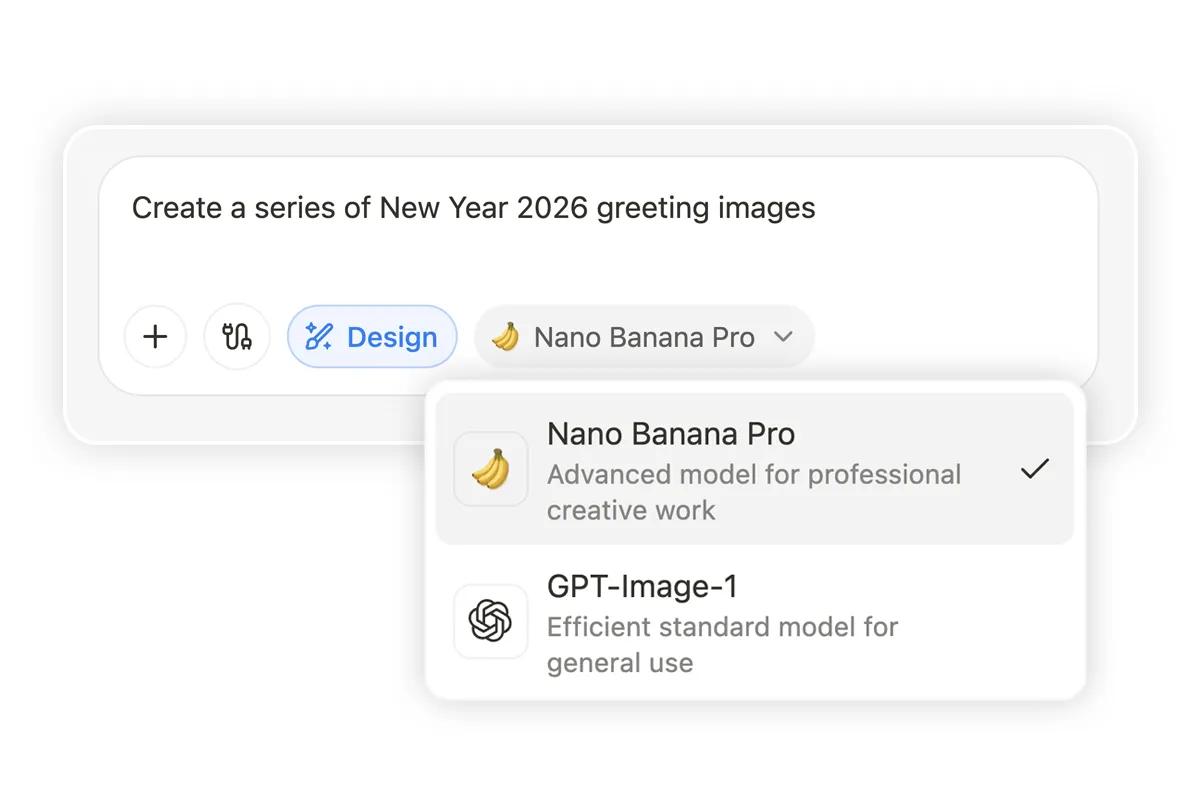Toggle the Design mode pill
The height and width of the screenshot is (800, 1200).
(372, 337)
